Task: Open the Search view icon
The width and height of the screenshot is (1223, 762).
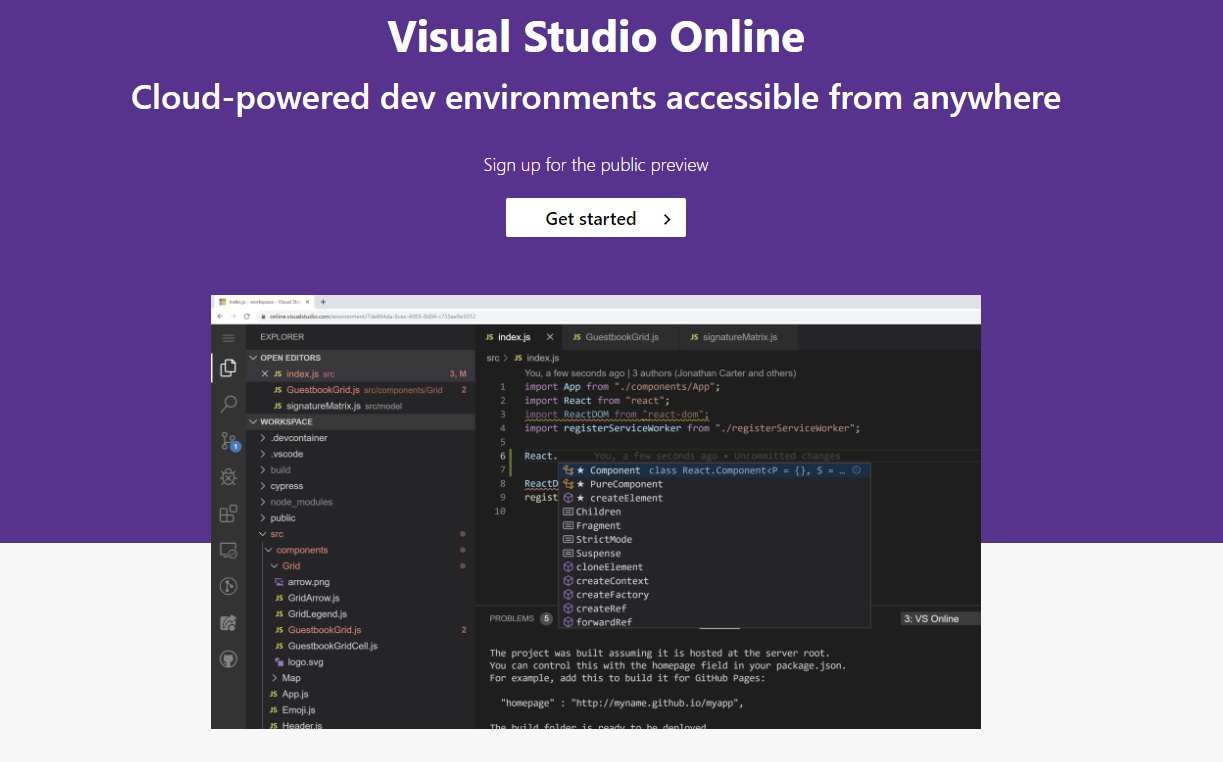Action: click(x=228, y=403)
